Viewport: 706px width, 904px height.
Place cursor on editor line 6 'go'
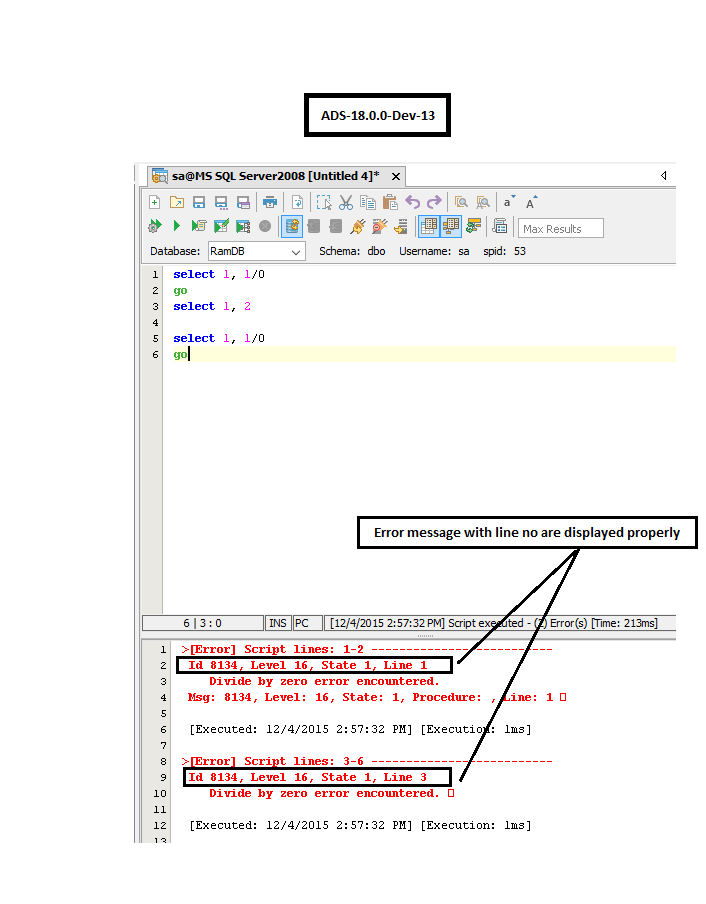click(x=180, y=354)
